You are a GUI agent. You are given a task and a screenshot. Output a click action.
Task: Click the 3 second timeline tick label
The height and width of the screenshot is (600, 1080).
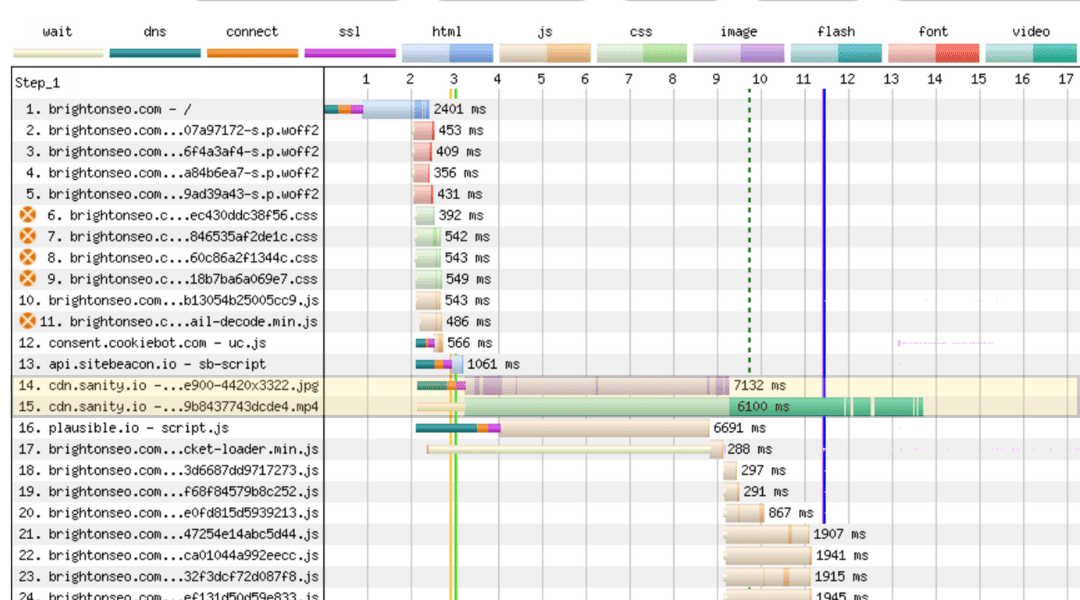pyautogui.click(x=453, y=79)
